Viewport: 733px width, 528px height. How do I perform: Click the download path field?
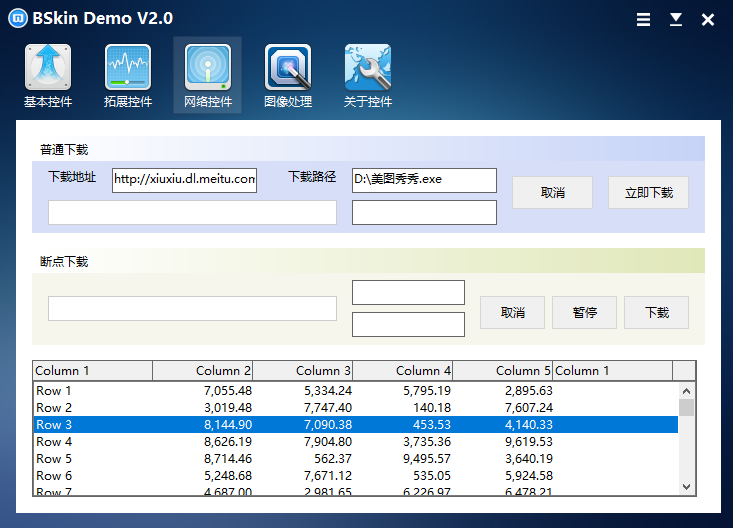tap(424, 180)
